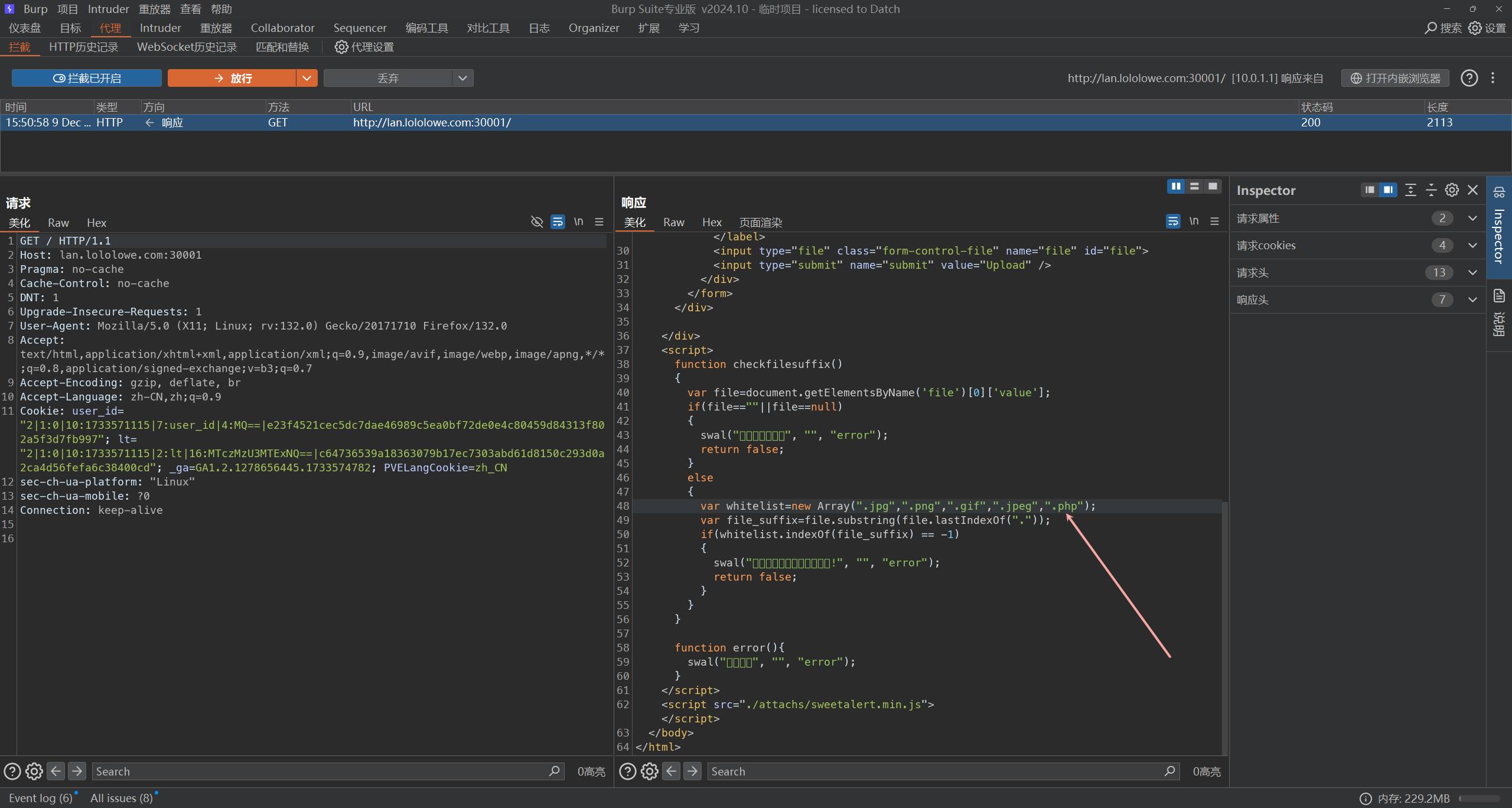Switch to side-by-side request/response layout

point(1176,187)
